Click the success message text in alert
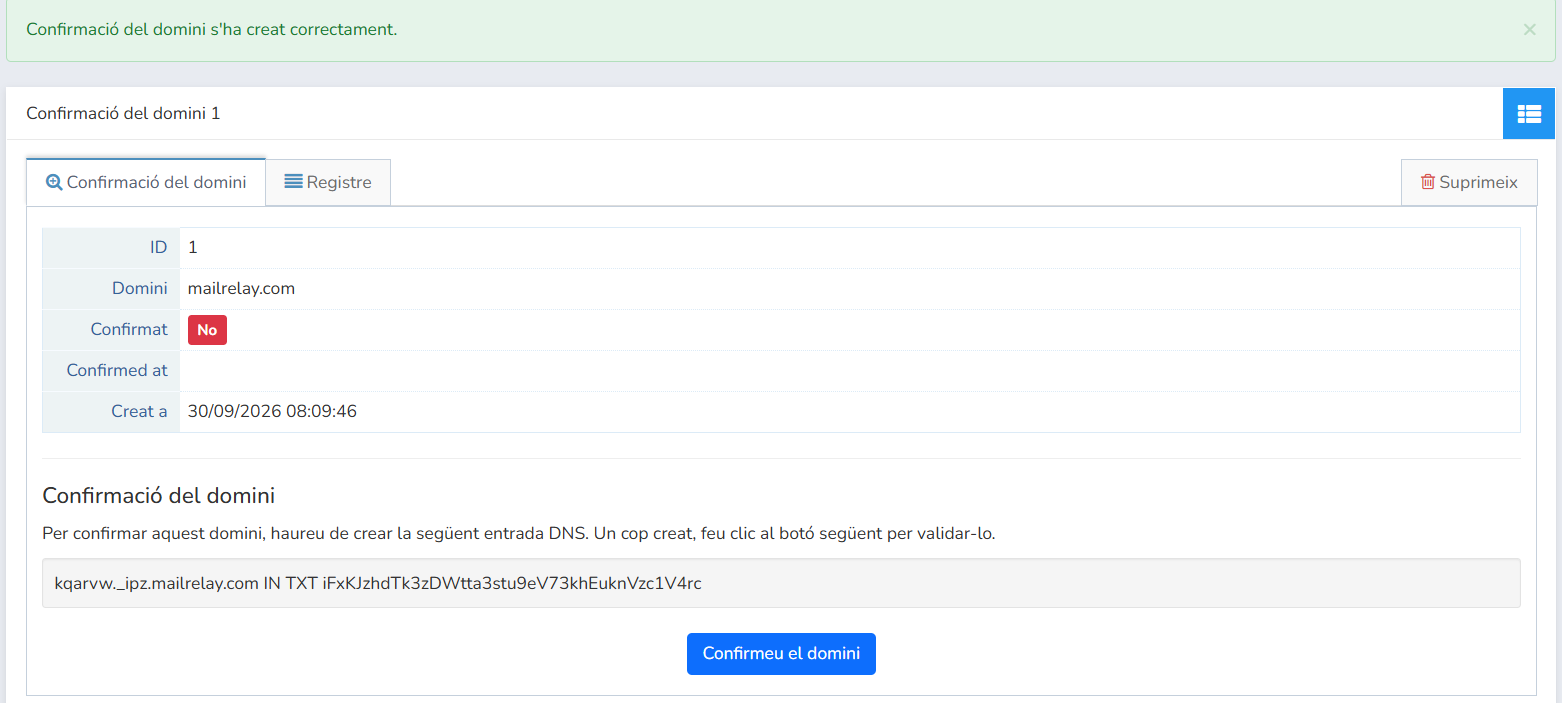 (212, 30)
